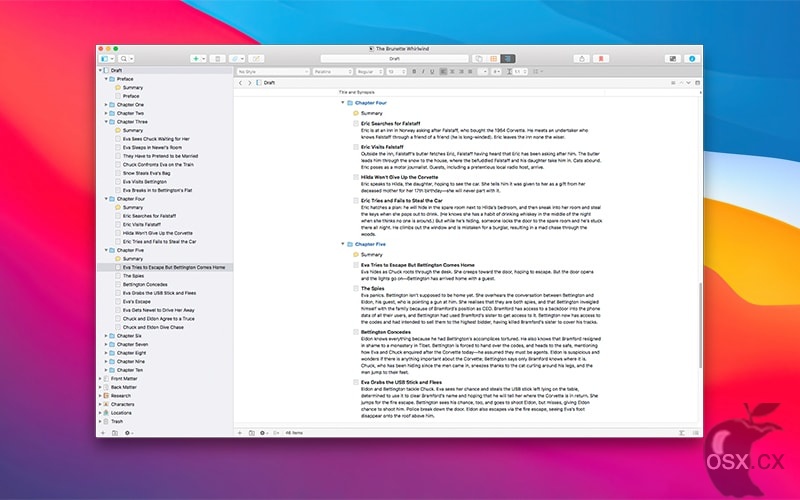
Task: Click the add row plus in outliner footer
Action: (x=240, y=433)
